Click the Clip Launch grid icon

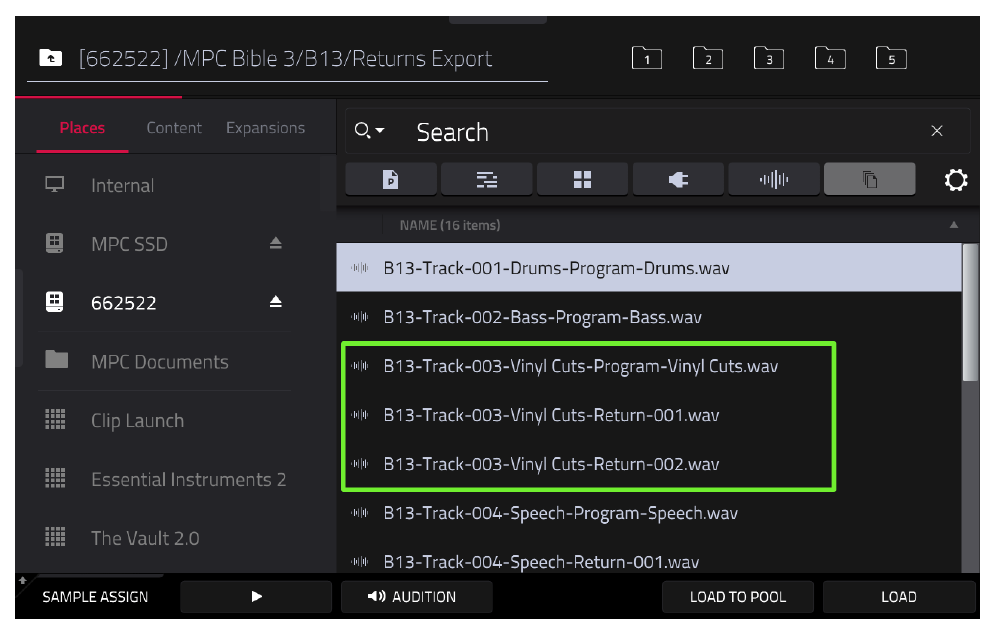click(55, 419)
